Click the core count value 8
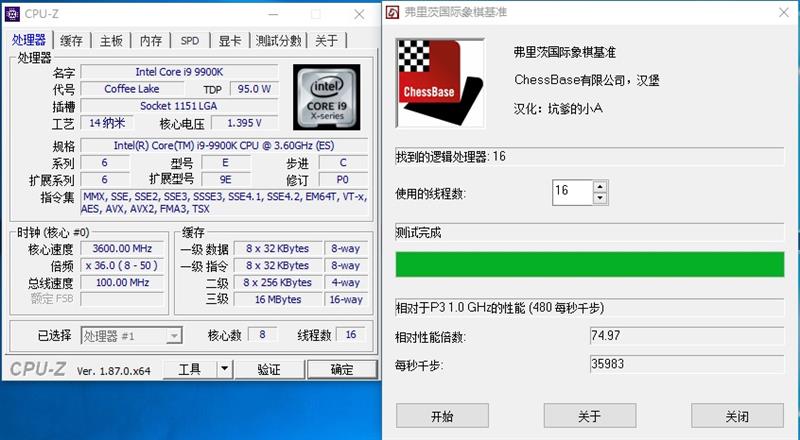The width and height of the screenshot is (800, 440). click(262, 334)
